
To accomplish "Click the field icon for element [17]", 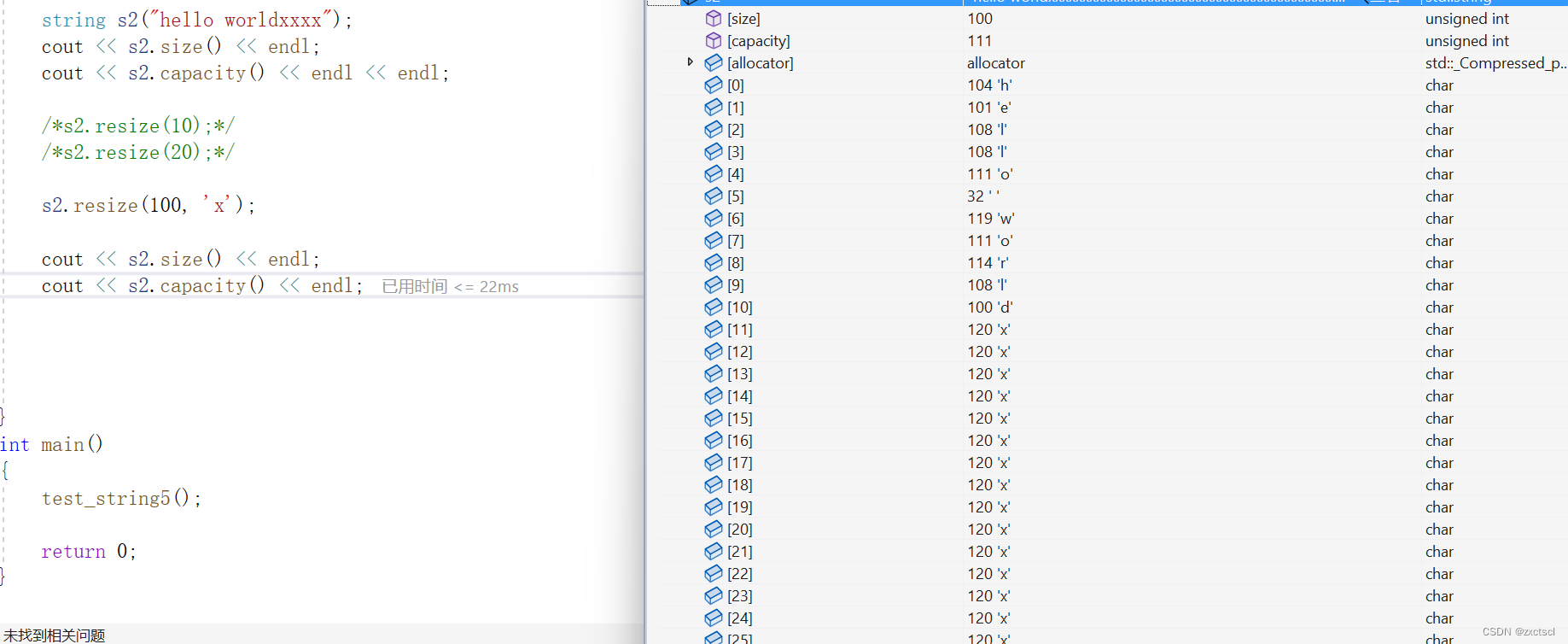I will coord(714,463).
